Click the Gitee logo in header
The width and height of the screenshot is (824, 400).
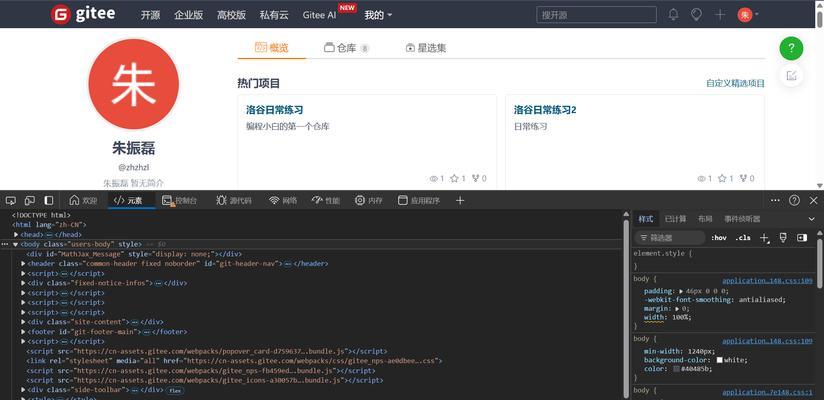coord(83,14)
